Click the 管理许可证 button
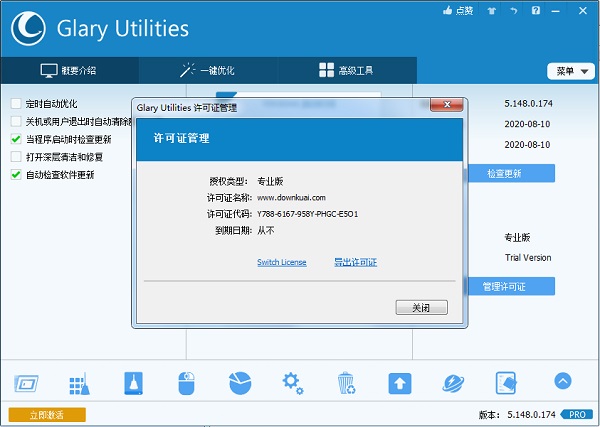 coord(510,287)
